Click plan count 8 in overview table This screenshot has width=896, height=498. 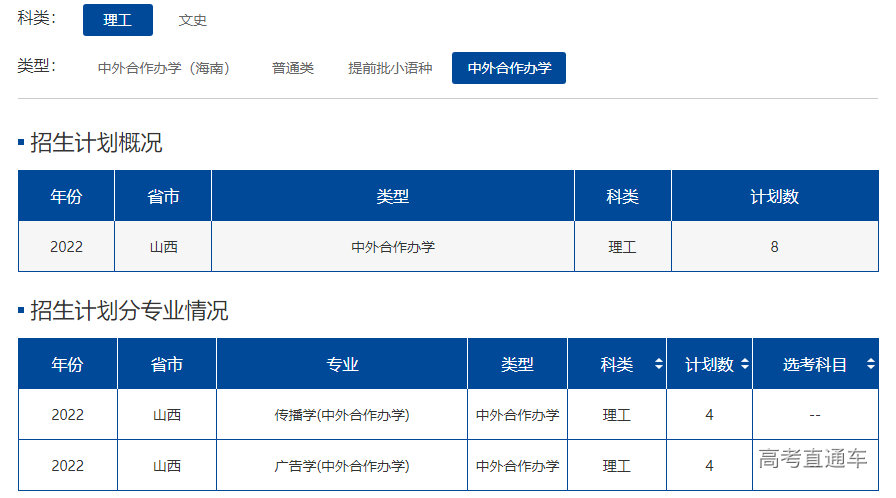point(774,247)
